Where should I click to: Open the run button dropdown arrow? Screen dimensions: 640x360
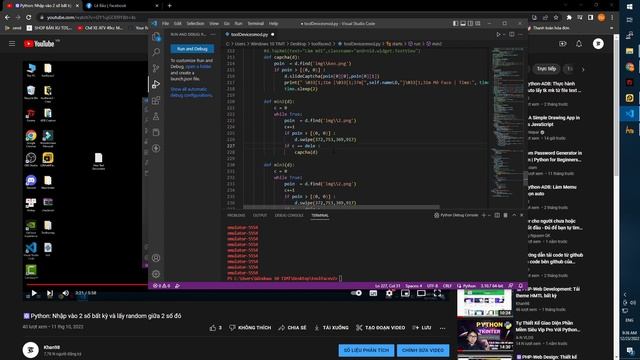point(504,35)
